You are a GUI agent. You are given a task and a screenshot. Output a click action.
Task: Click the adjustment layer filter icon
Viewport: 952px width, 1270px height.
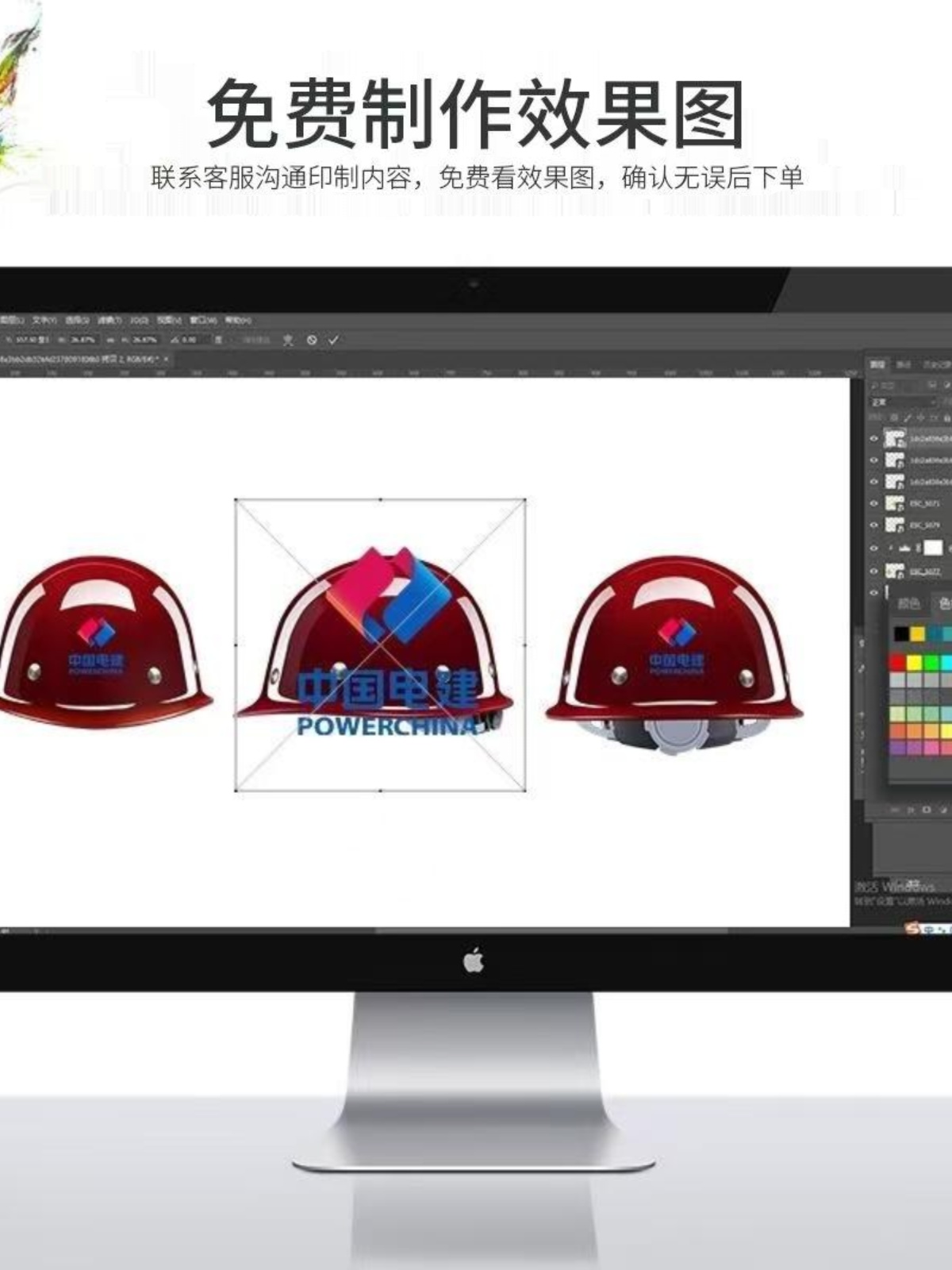click(947, 386)
